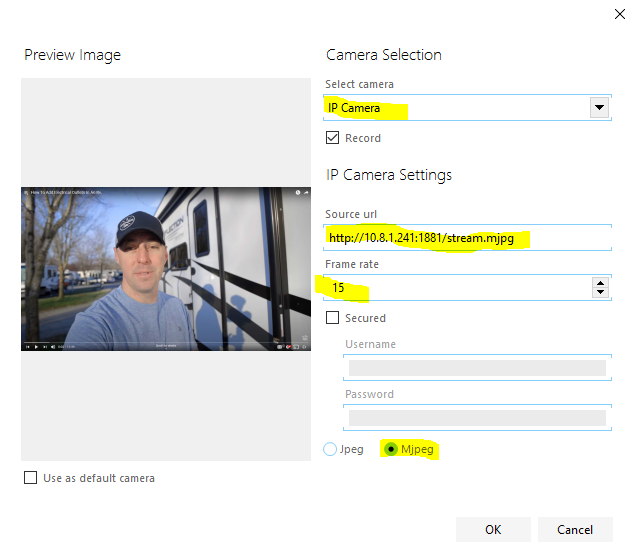Open the Select camera dropdown arrow

[599, 108]
